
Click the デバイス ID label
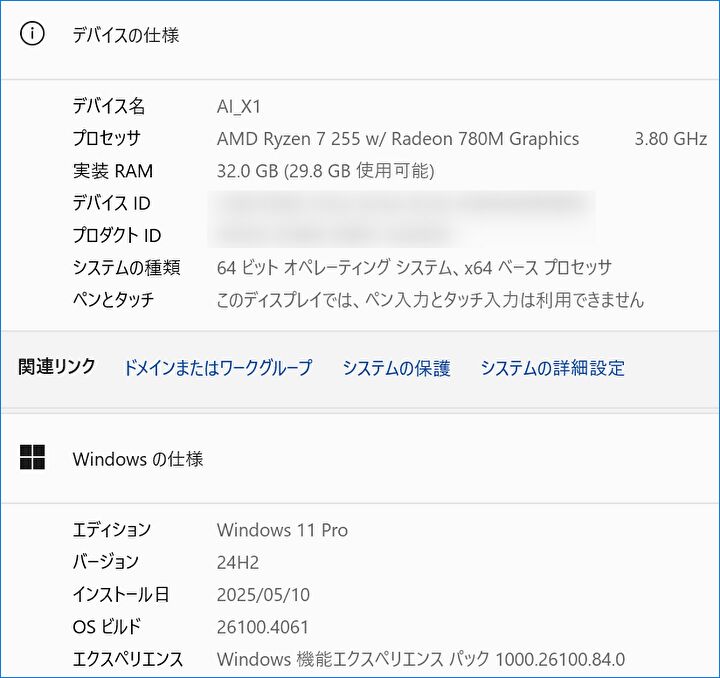(x=112, y=203)
